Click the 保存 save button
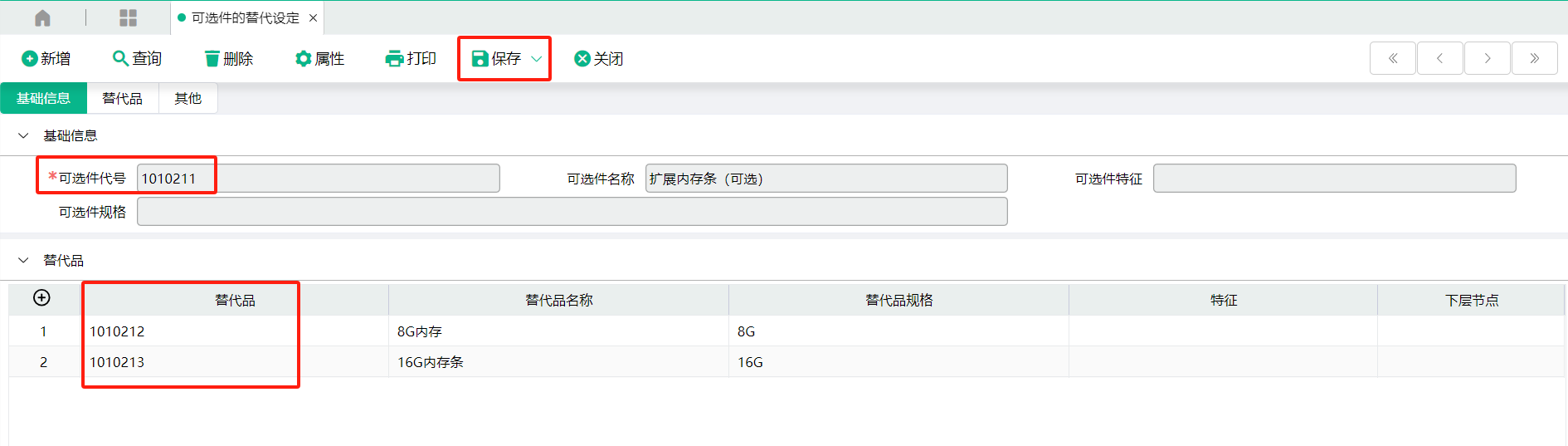Viewport: 1568px width, 446px height. [x=496, y=58]
